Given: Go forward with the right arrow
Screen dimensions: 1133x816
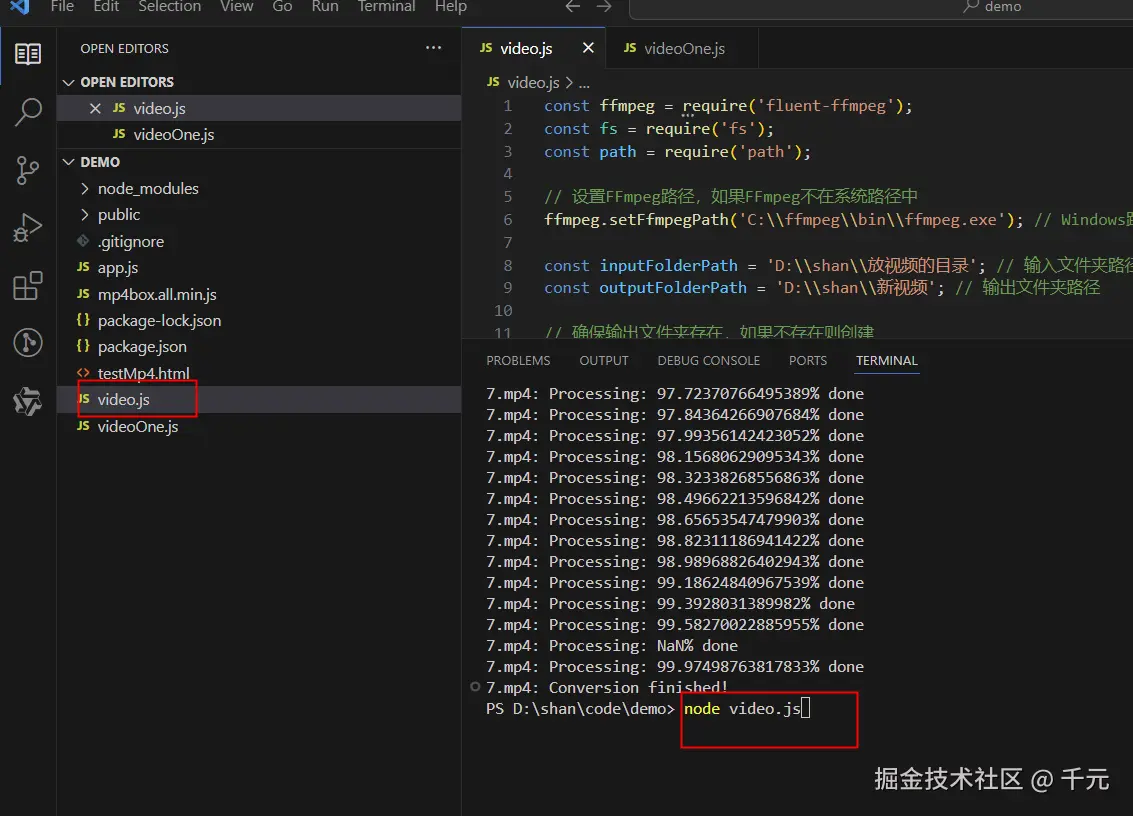Looking at the screenshot, I should (x=604, y=7).
